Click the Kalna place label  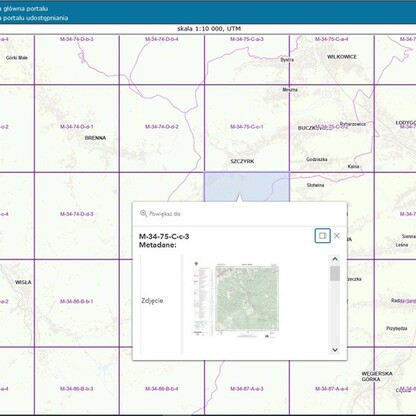[353, 166]
